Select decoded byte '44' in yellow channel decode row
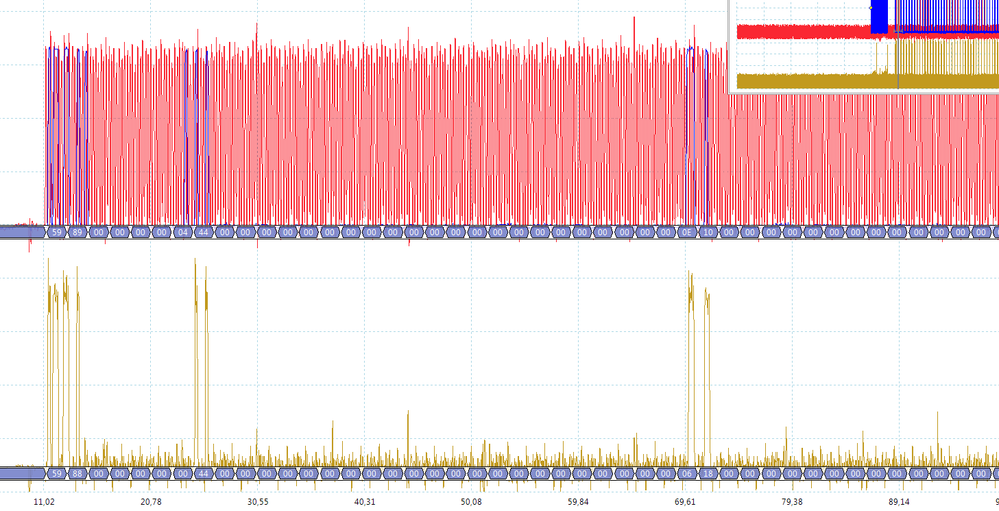This screenshot has width=999, height=511. (x=203, y=474)
